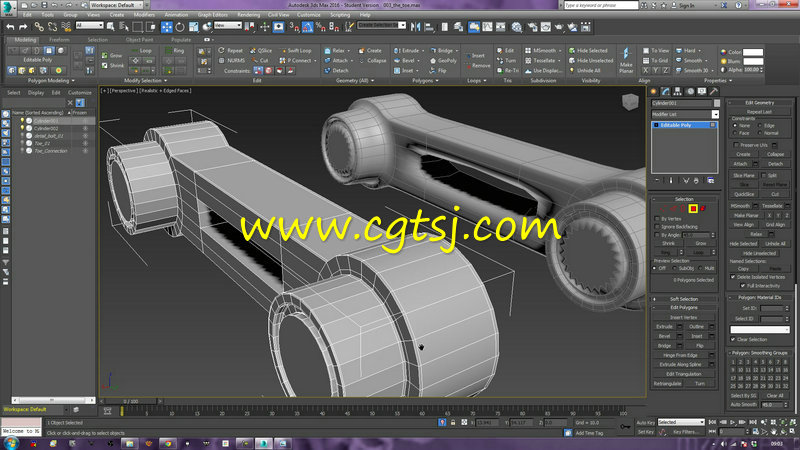
Task: Open the Modifiers menu
Action: click(144, 15)
